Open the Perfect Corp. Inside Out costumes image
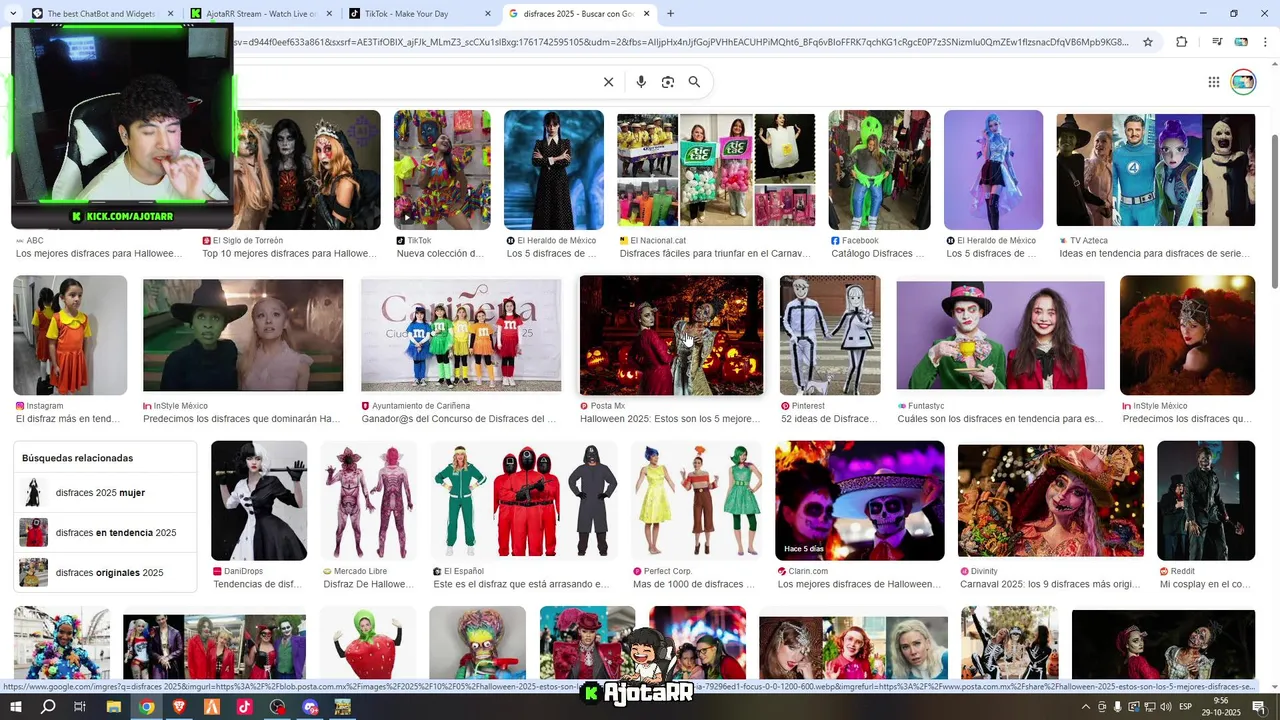Screen dimensions: 1280x720 tap(696, 500)
